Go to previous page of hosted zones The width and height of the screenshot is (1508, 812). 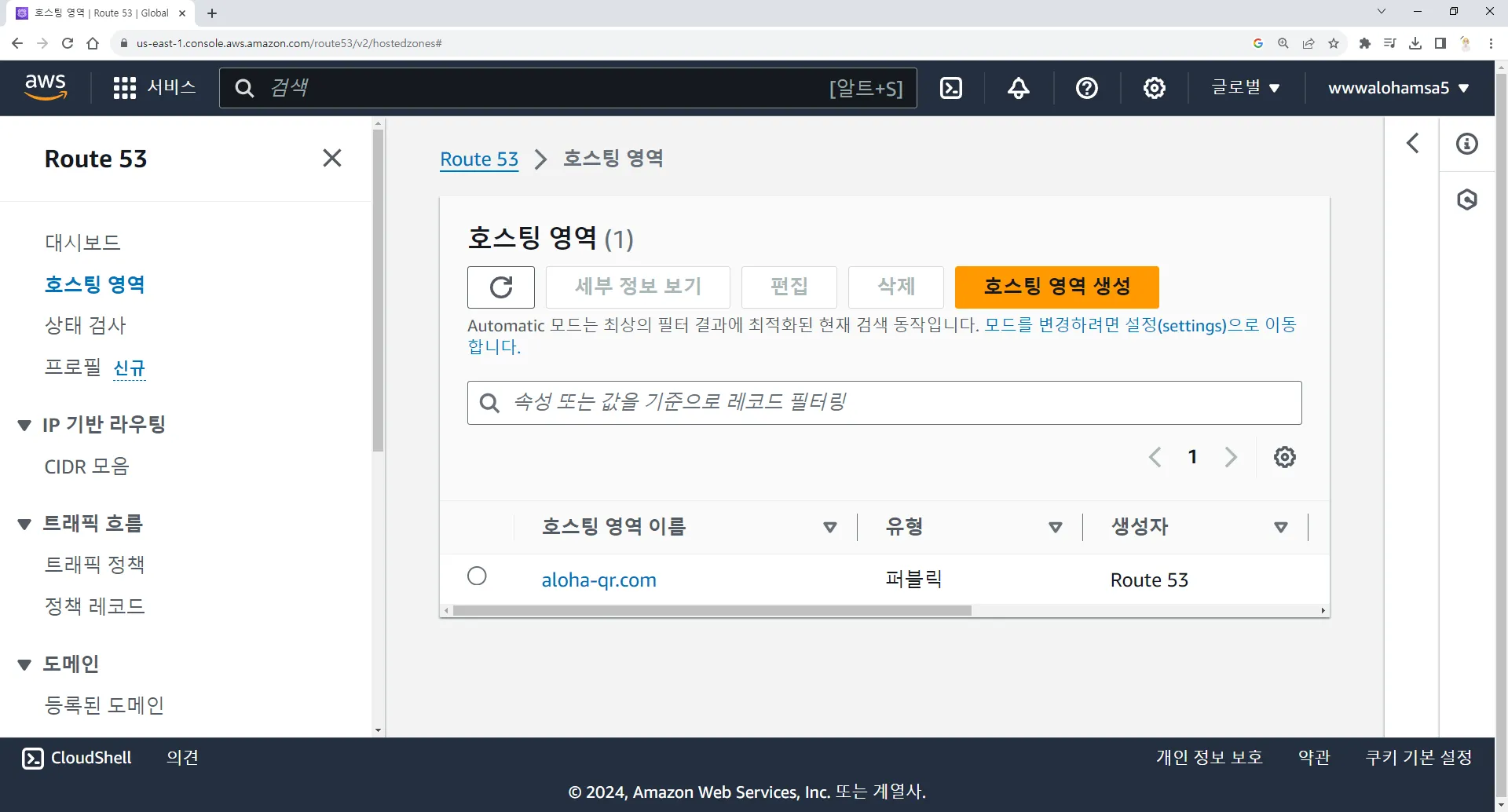point(1155,457)
